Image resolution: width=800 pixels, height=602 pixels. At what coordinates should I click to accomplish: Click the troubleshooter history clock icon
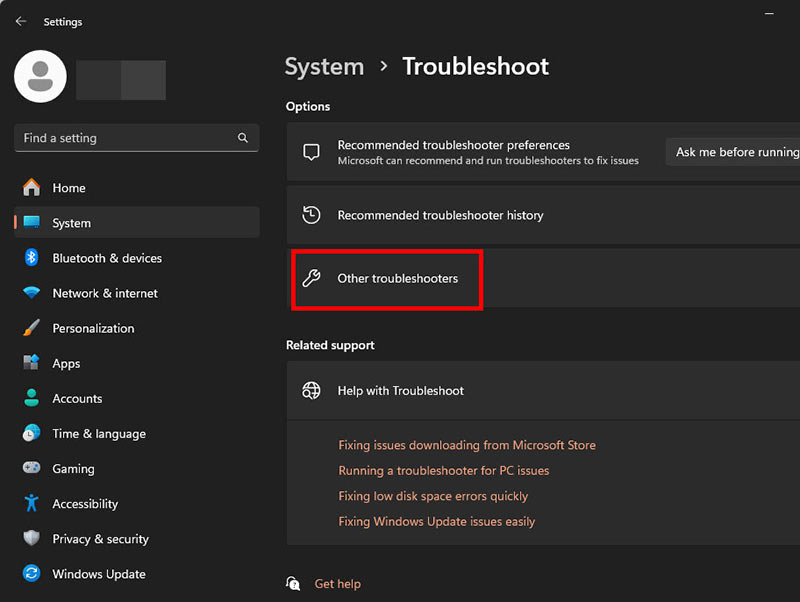pos(311,215)
